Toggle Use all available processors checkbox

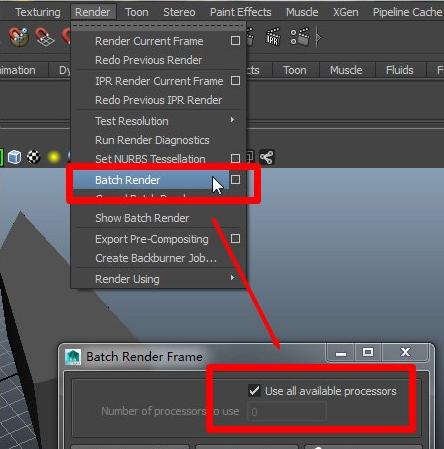[254, 391]
